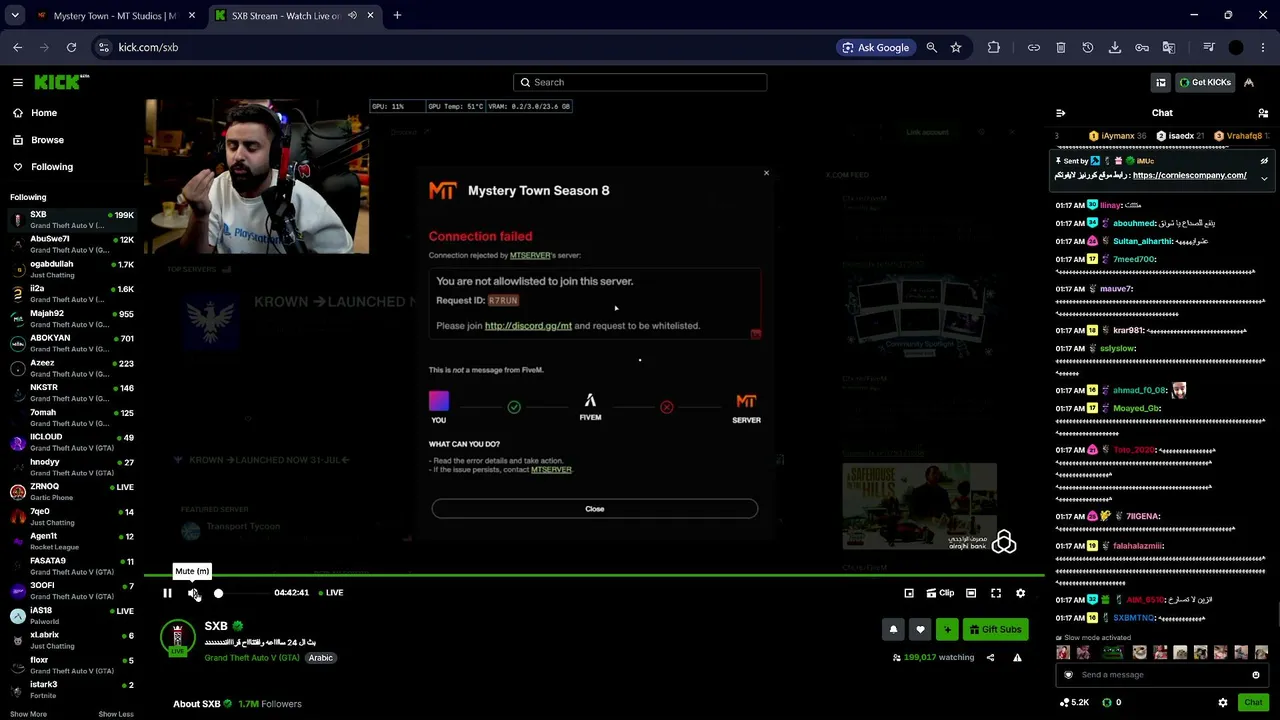Screen dimensions: 1280x720
Task: Click the Arabic language tag
Action: point(320,658)
